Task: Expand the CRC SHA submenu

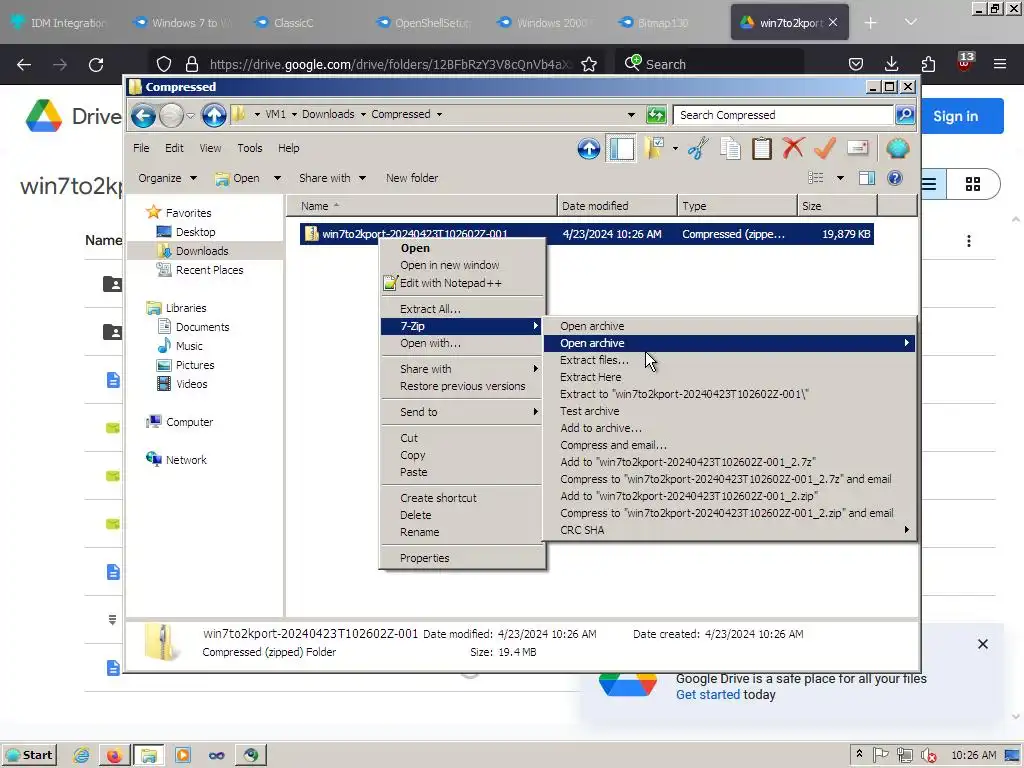Action: tap(729, 530)
